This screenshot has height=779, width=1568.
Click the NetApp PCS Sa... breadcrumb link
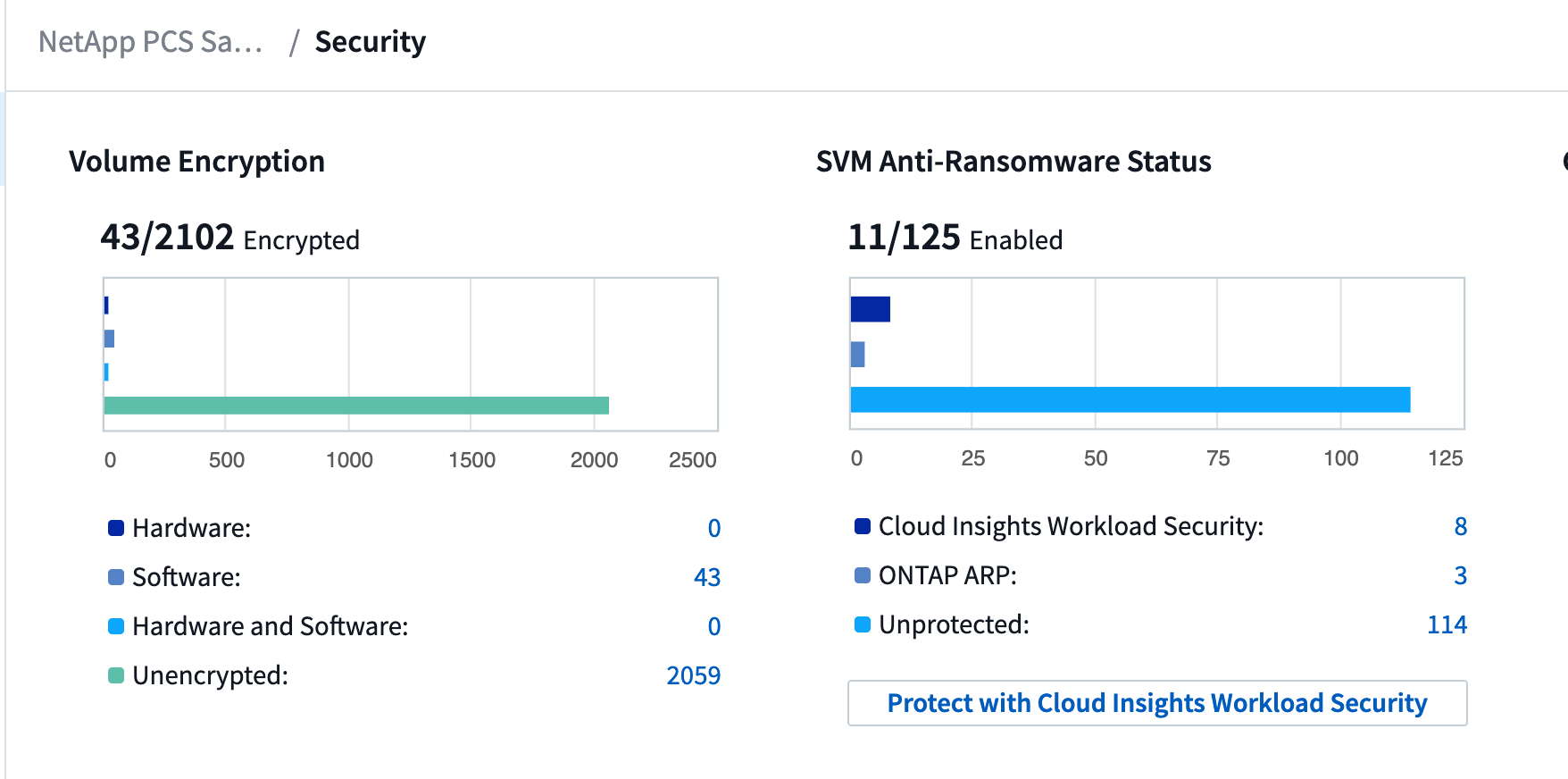point(150,42)
